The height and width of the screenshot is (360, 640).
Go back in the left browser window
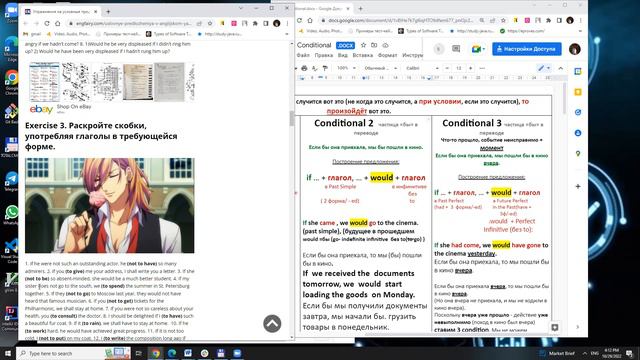[26, 23]
